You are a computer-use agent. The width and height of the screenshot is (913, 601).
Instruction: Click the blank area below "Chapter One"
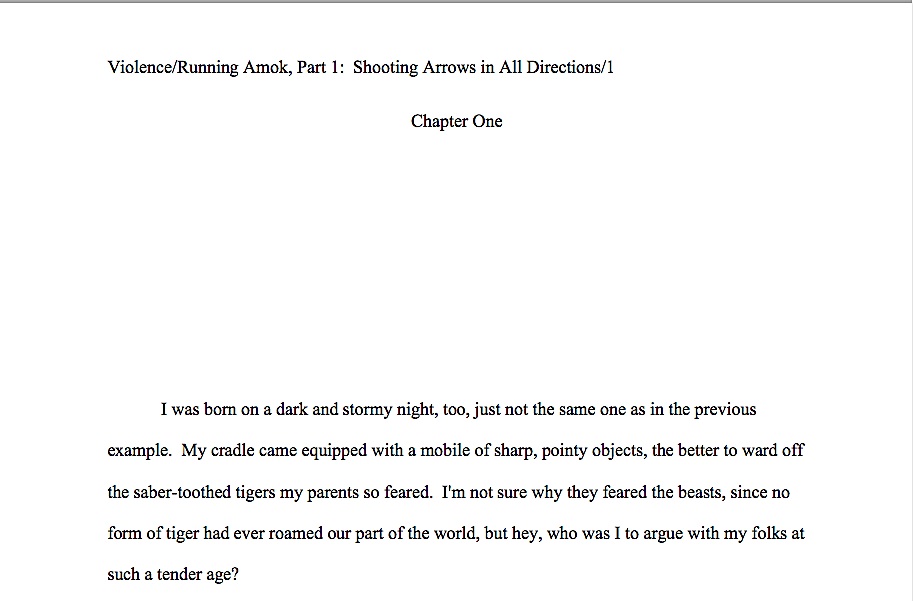pyautogui.click(x=456, y=256)
